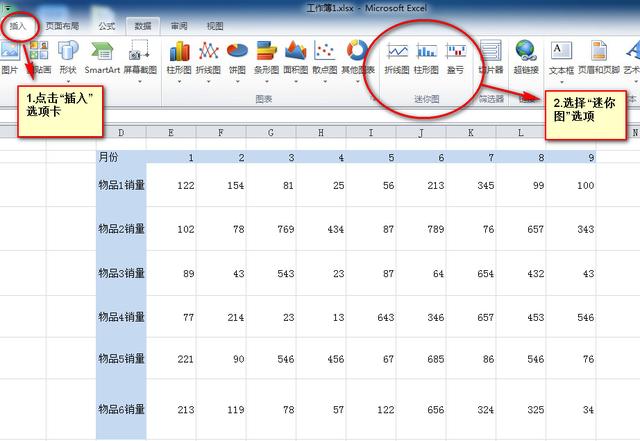640x441 pixels.
Task: Click cell containing 769
Action: (271, 229)
